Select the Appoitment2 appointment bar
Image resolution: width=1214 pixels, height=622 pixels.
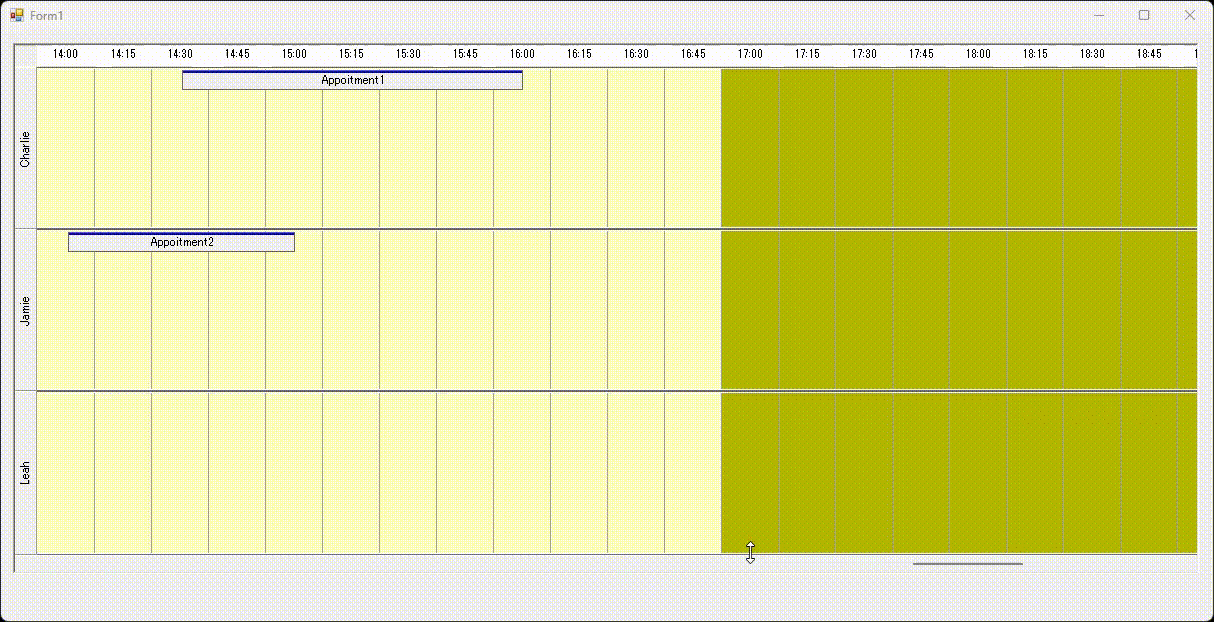181,242
